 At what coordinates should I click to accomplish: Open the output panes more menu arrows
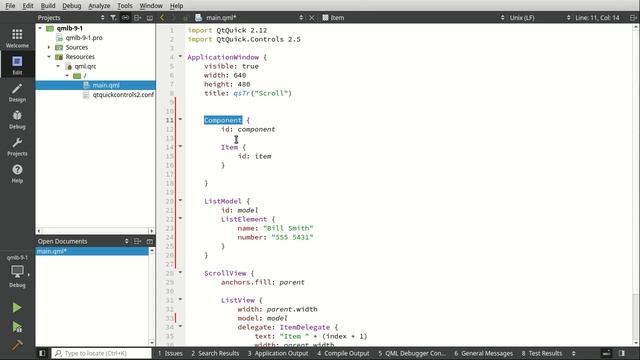pos(573,353)
